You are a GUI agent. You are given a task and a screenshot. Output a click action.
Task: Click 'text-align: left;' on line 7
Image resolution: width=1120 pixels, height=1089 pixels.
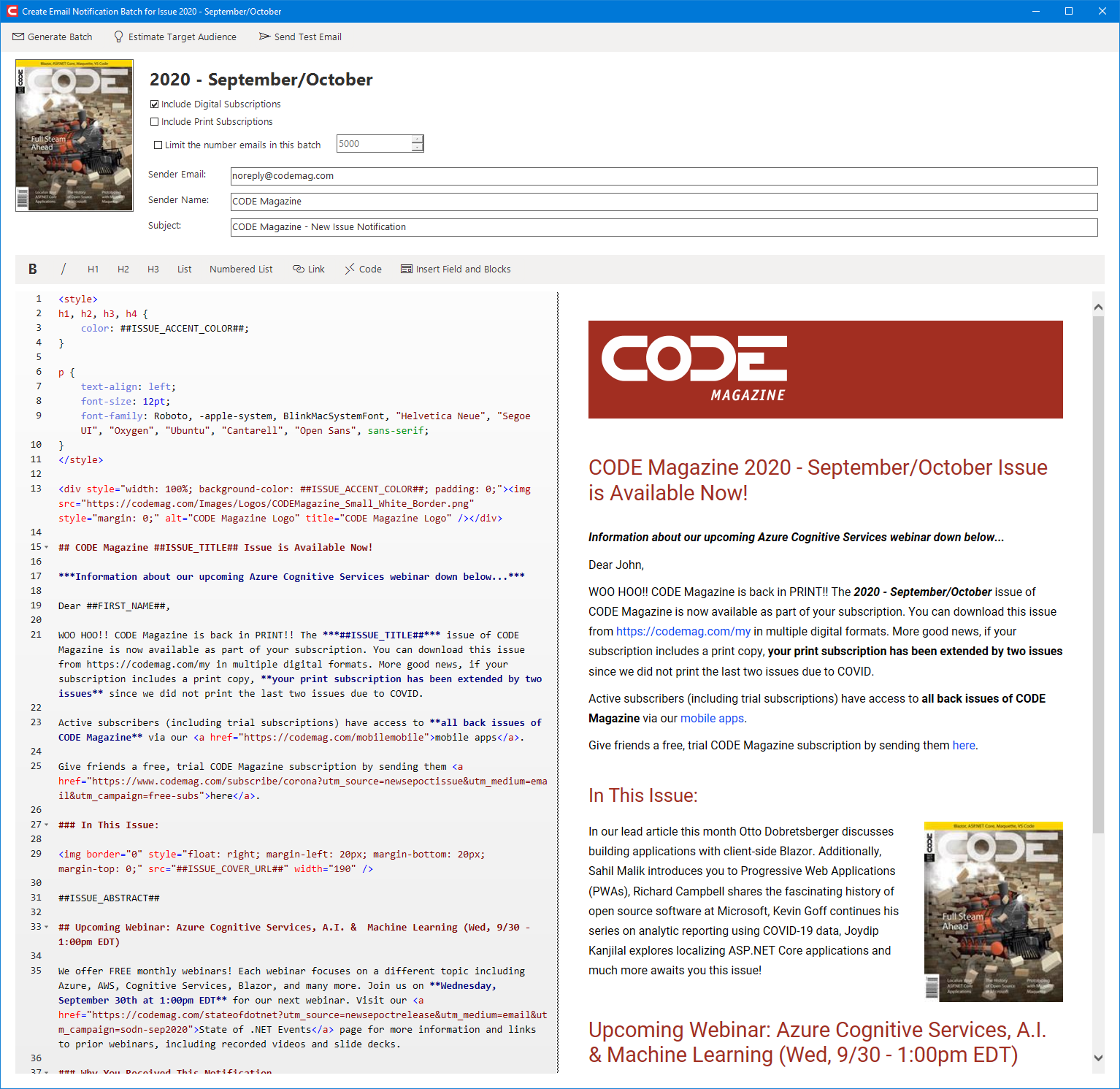129,386
